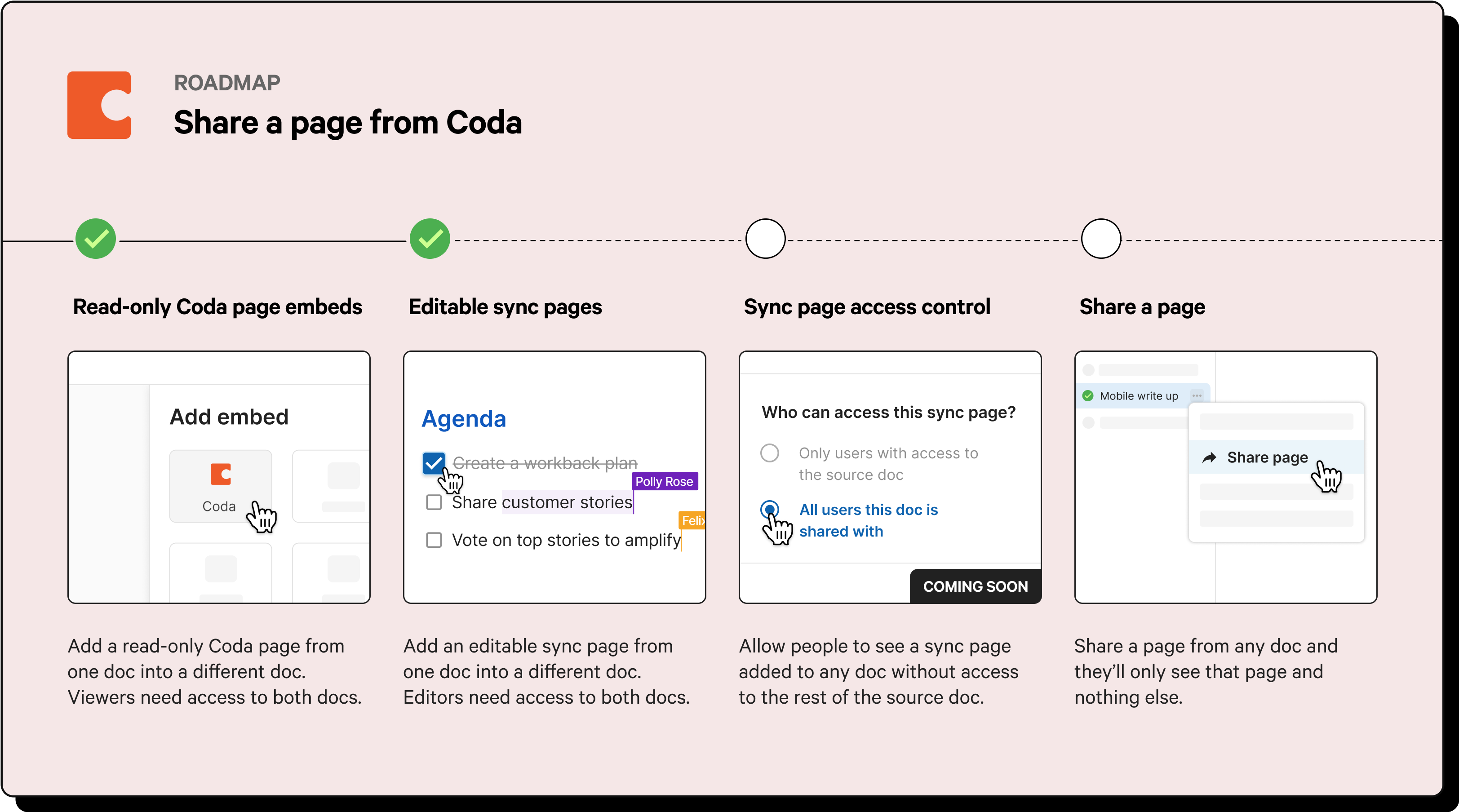This screenshot has width=1459, height=812.
Task: Click the Add embed preview card
Action: click(x=219, y=477)
